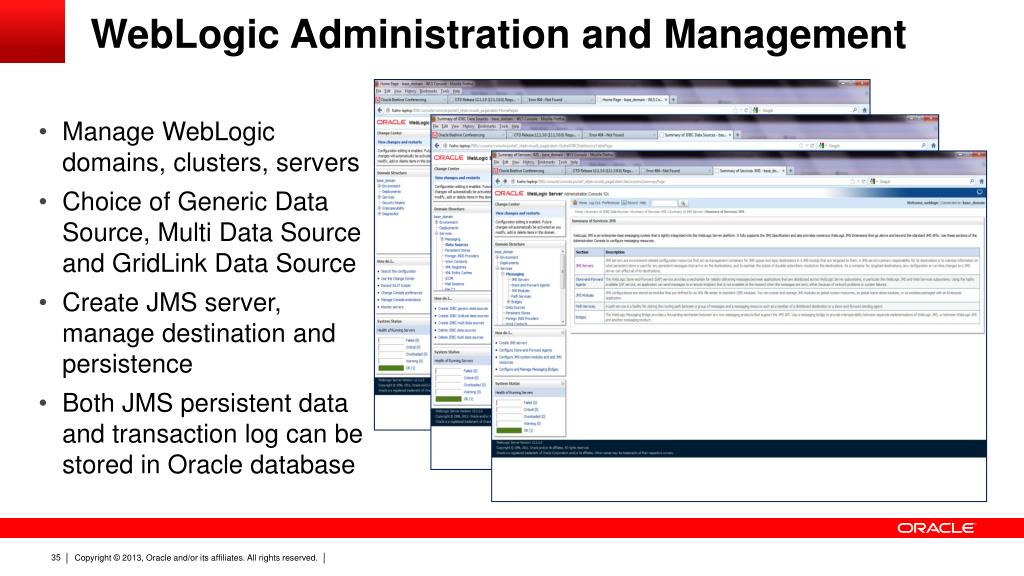The height and width of the screenshot is (576, 1024).
Task: Open the Tools menu in middle JDBC window
Action: (x=504, y=126)
